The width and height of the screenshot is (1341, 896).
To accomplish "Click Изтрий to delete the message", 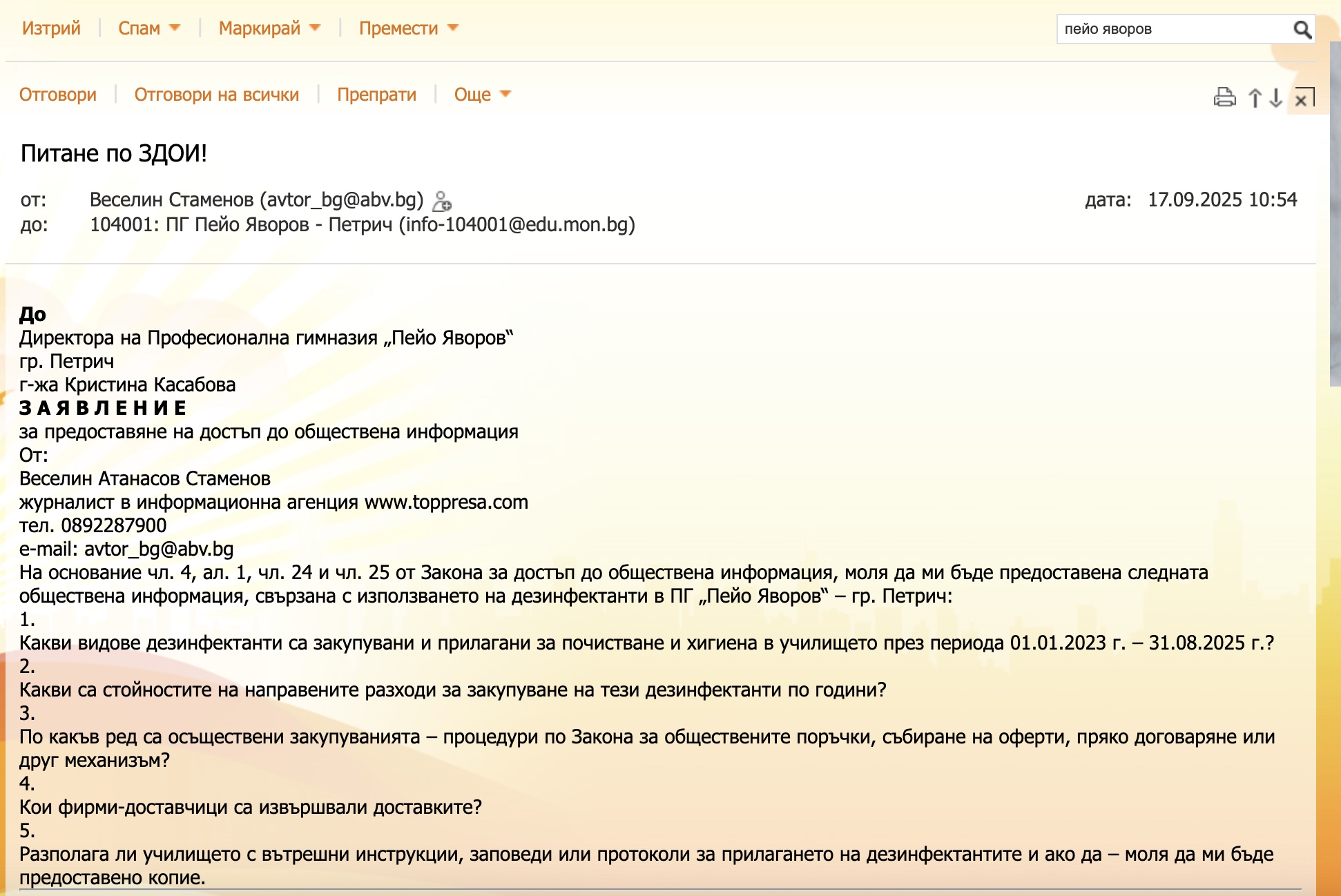I will (x=51, y=28).
